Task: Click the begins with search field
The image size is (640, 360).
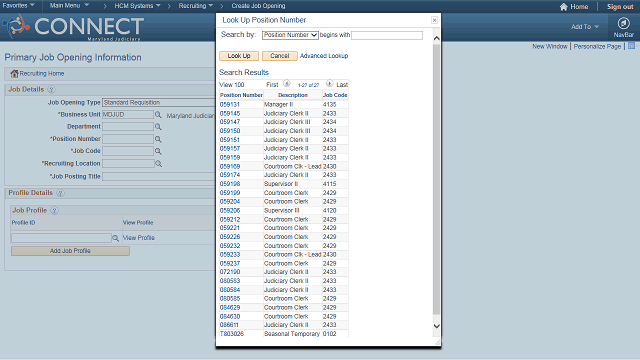Action: click(387, 36)
